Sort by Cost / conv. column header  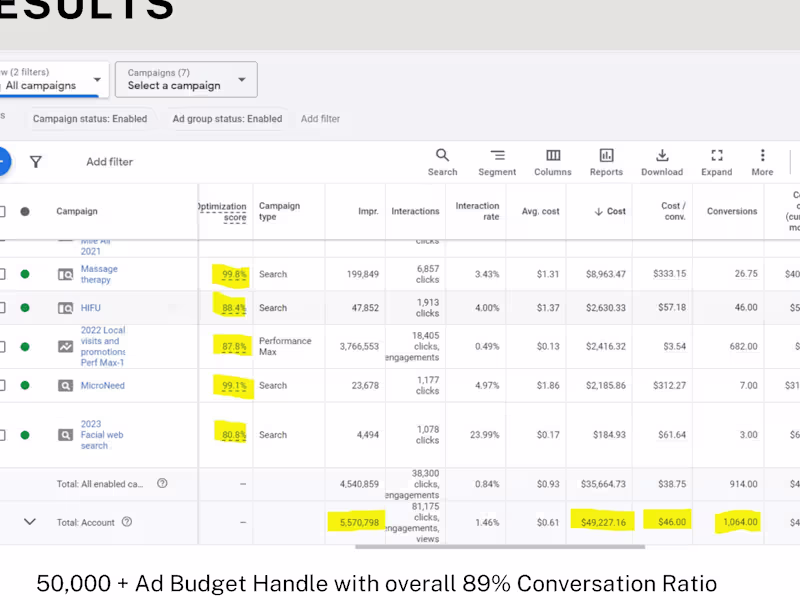coord(673,211)
